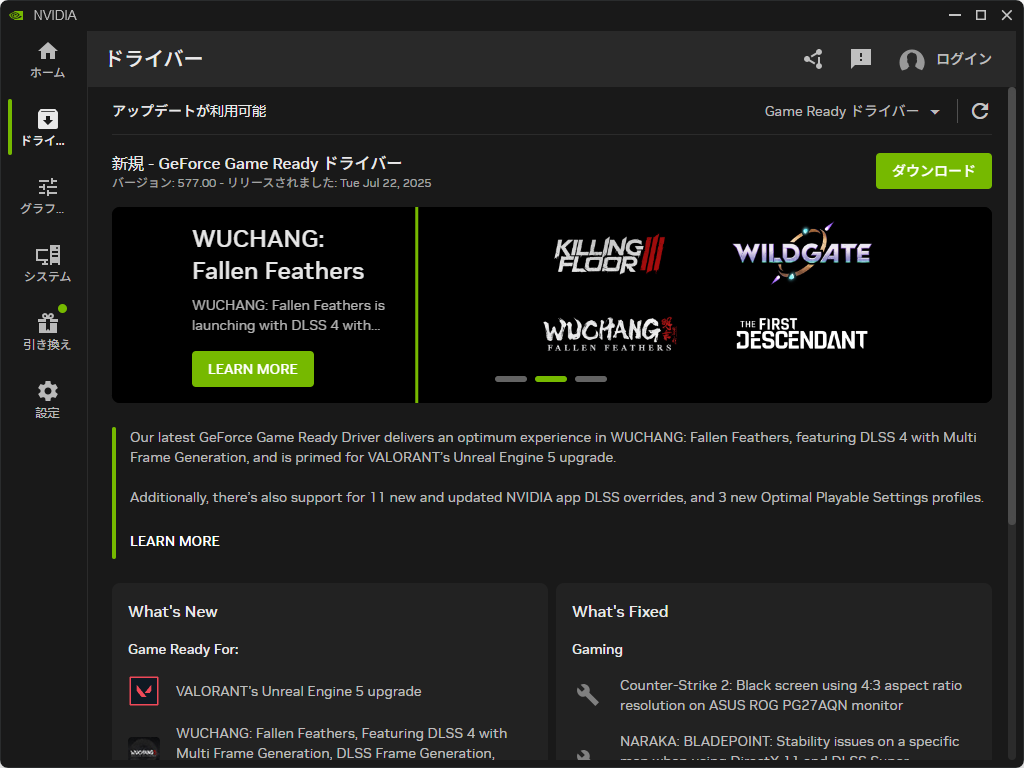Click the green ダウンロード button
This screenshot has height=768, width=1024.
click(933, 171)
